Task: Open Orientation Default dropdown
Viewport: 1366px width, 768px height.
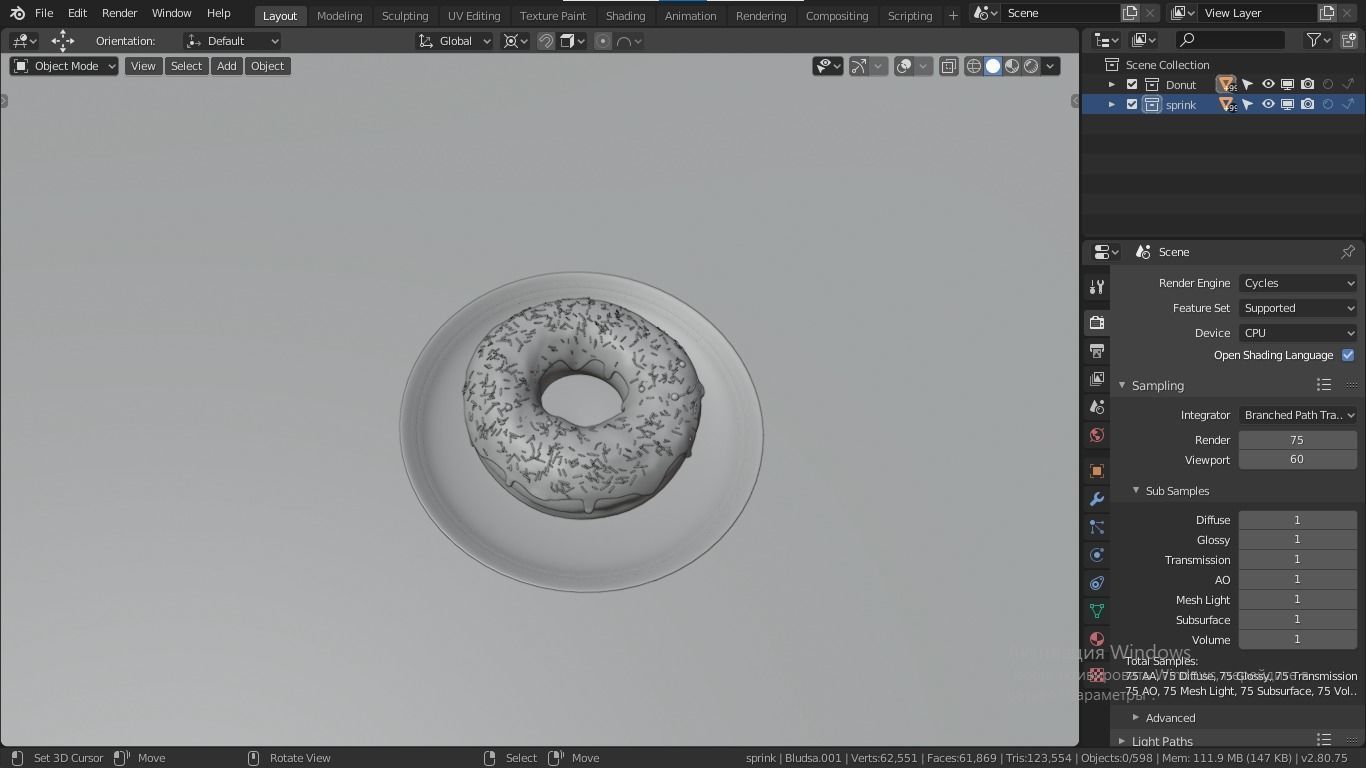Action: click(x=232, y=41)
